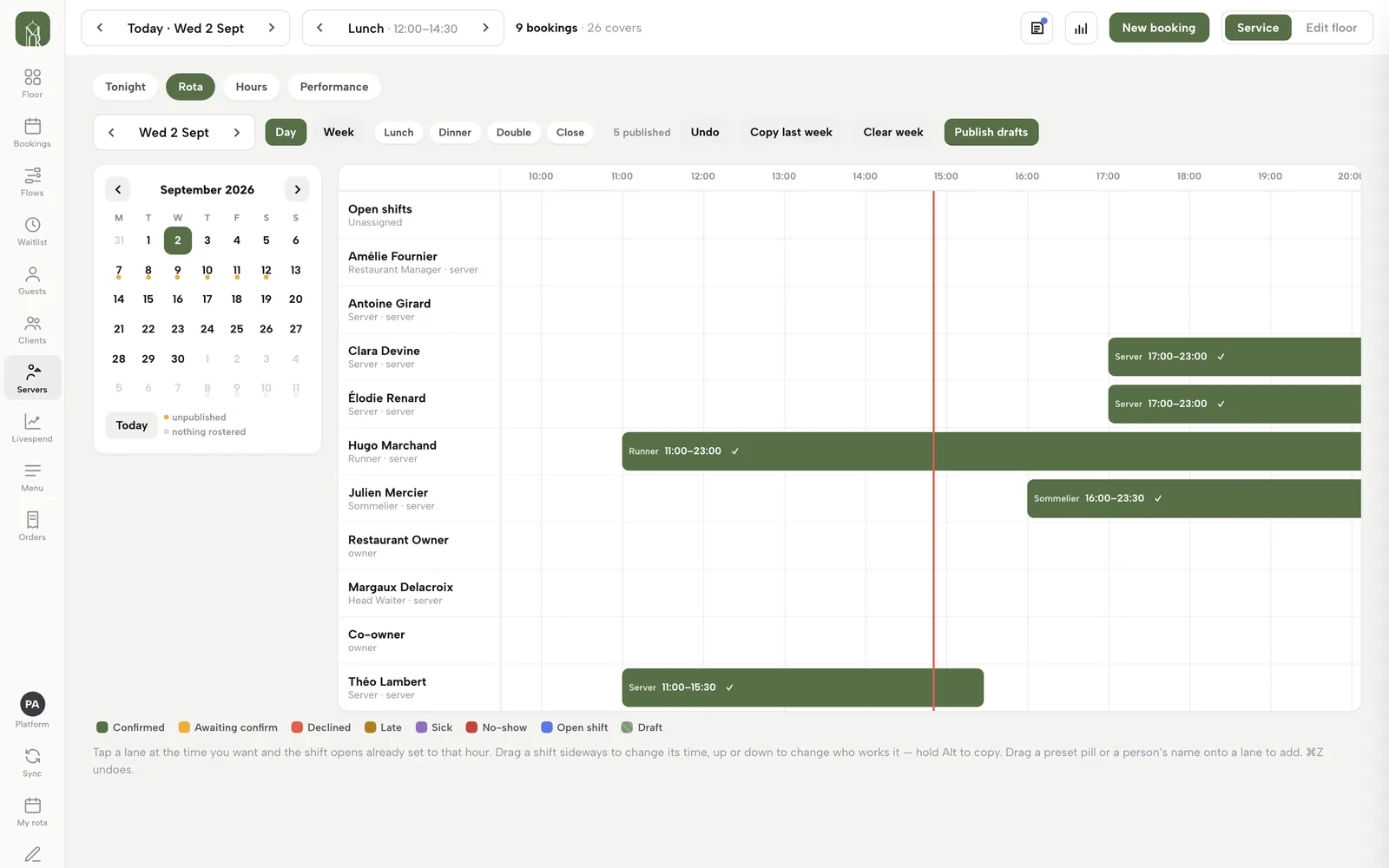Open the Tonight tab
Screen dimensions: 1389x868
pyautogui.click(x=125, y=87)
